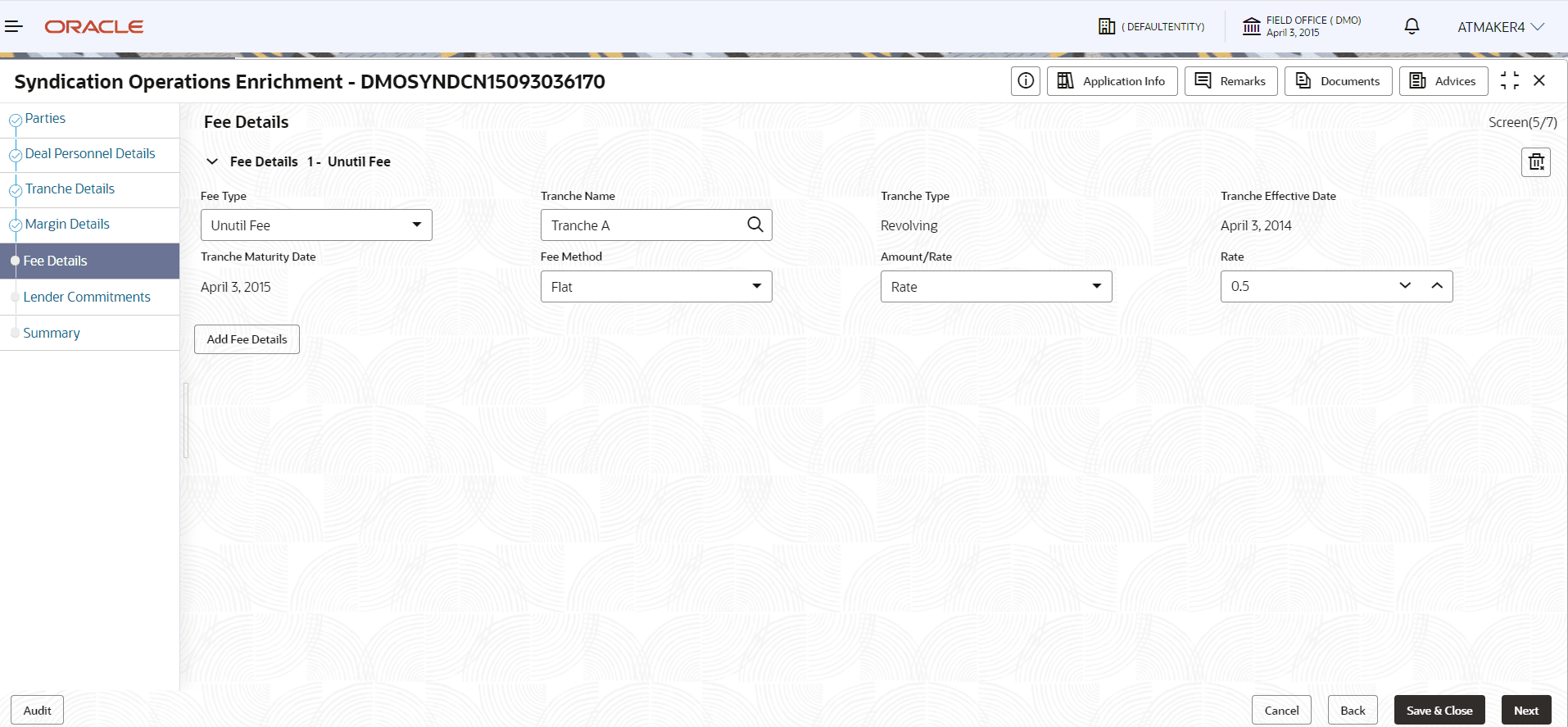Go to the Lender Commitments step
The width and height of the screenshot is (1568, 727).
(x=87, y=298)
